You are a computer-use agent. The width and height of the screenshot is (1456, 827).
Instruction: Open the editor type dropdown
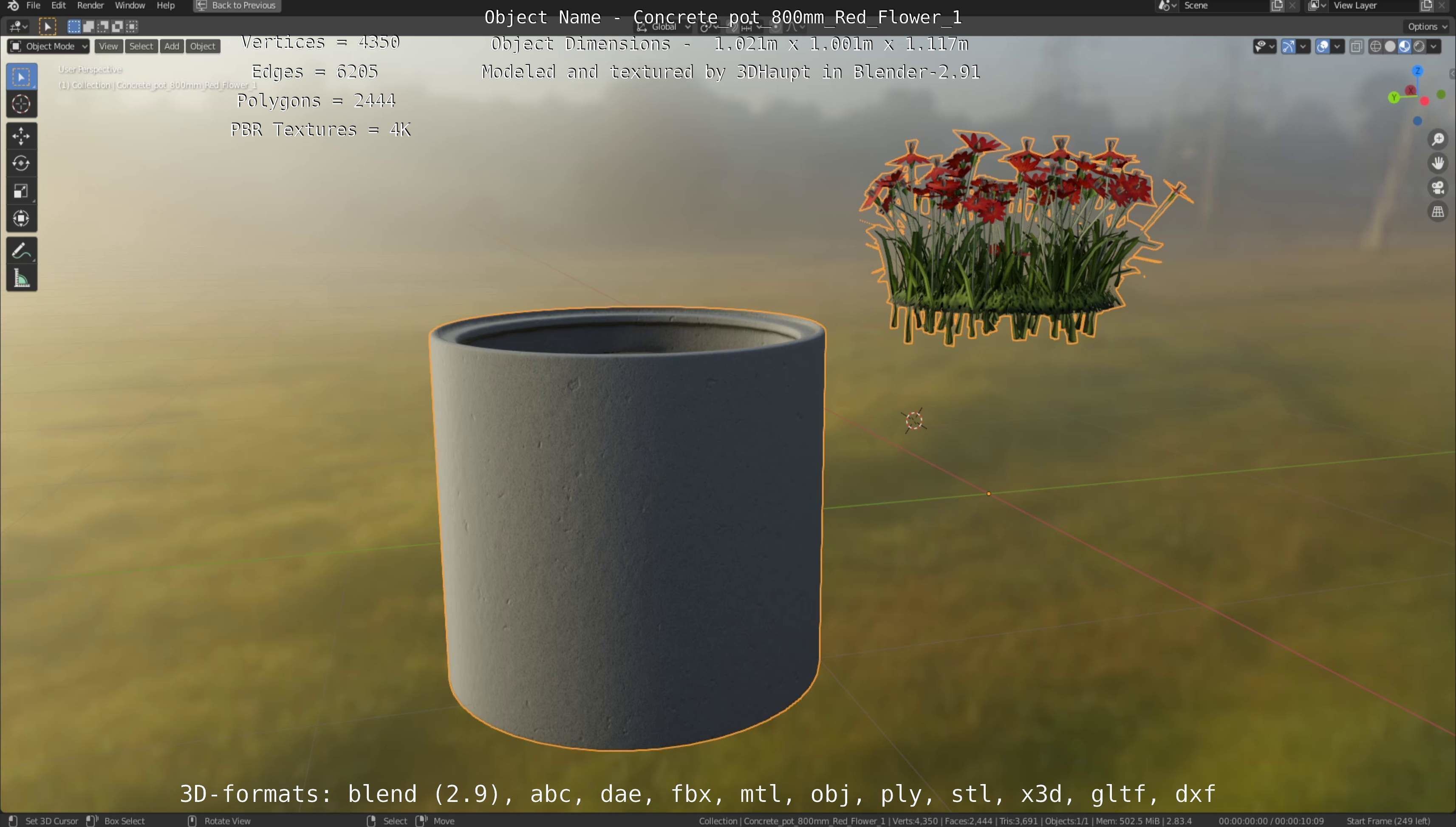pos(18,26)
